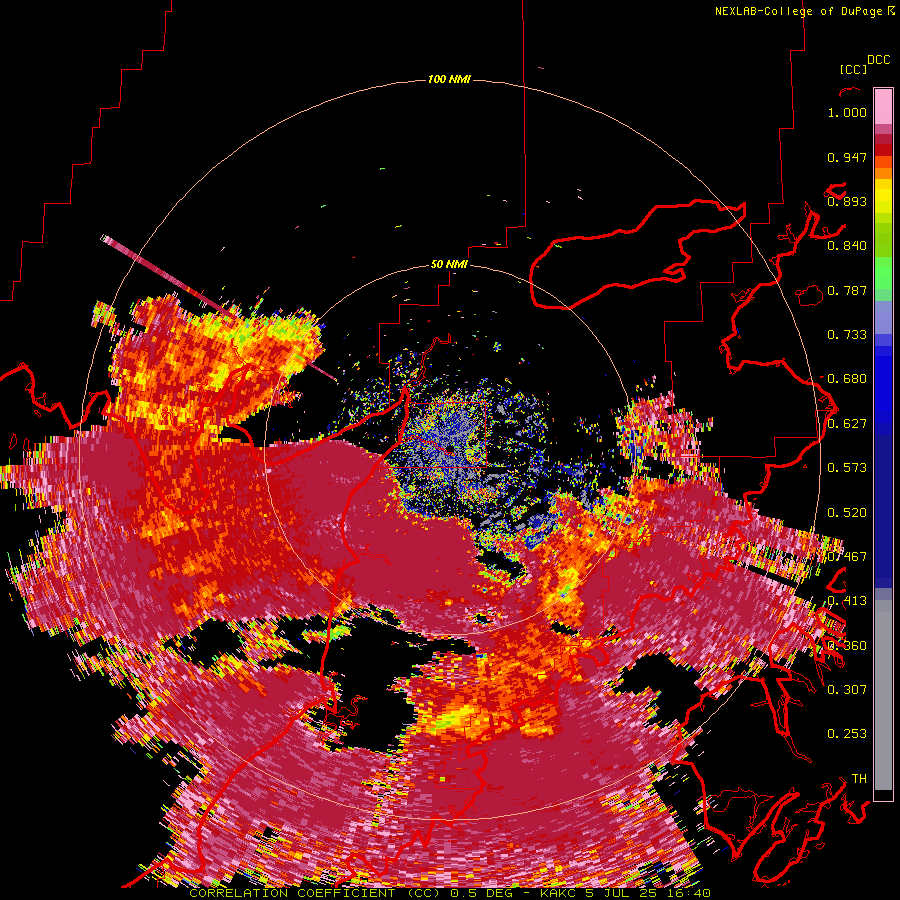Click the 0.680 color scale value

pyautogui.click(x=847, y=379)
